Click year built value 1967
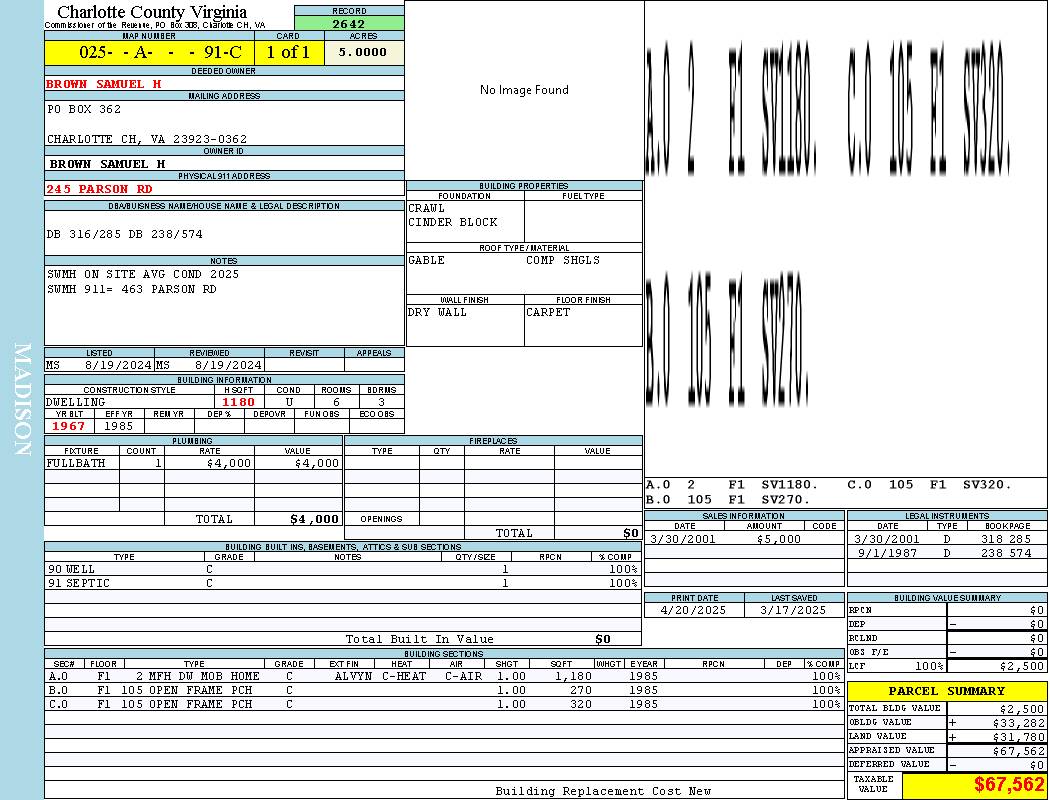This screenshot has width=1050, height=800. (x=69, y=426)
